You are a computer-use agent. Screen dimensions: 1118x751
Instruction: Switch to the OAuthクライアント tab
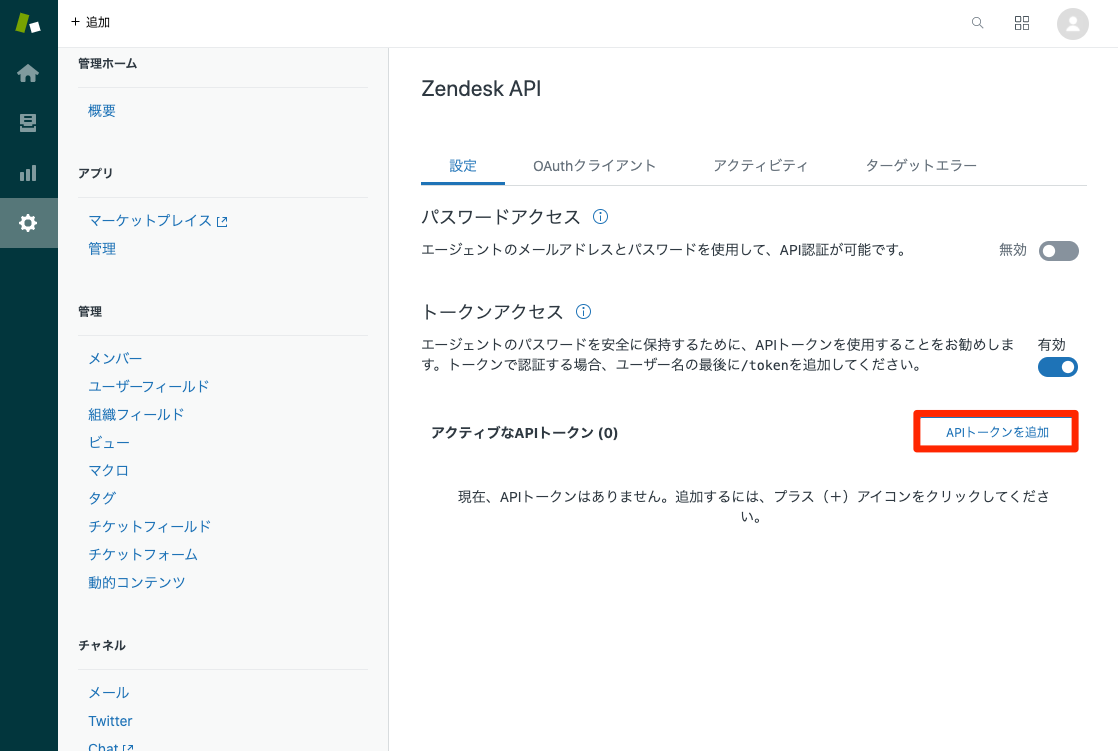[x=594, y=165]
